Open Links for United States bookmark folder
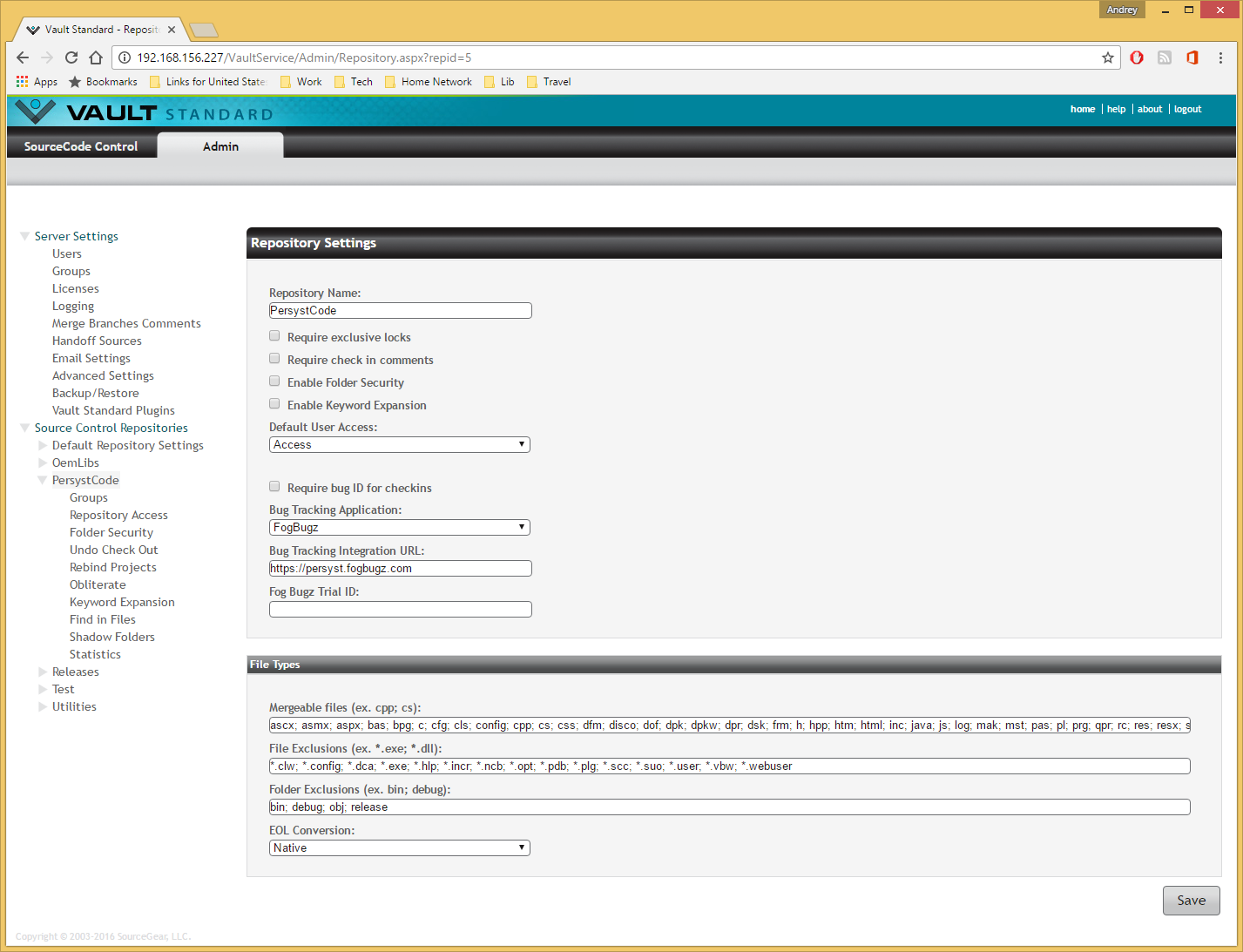 (x=207, y=82)
